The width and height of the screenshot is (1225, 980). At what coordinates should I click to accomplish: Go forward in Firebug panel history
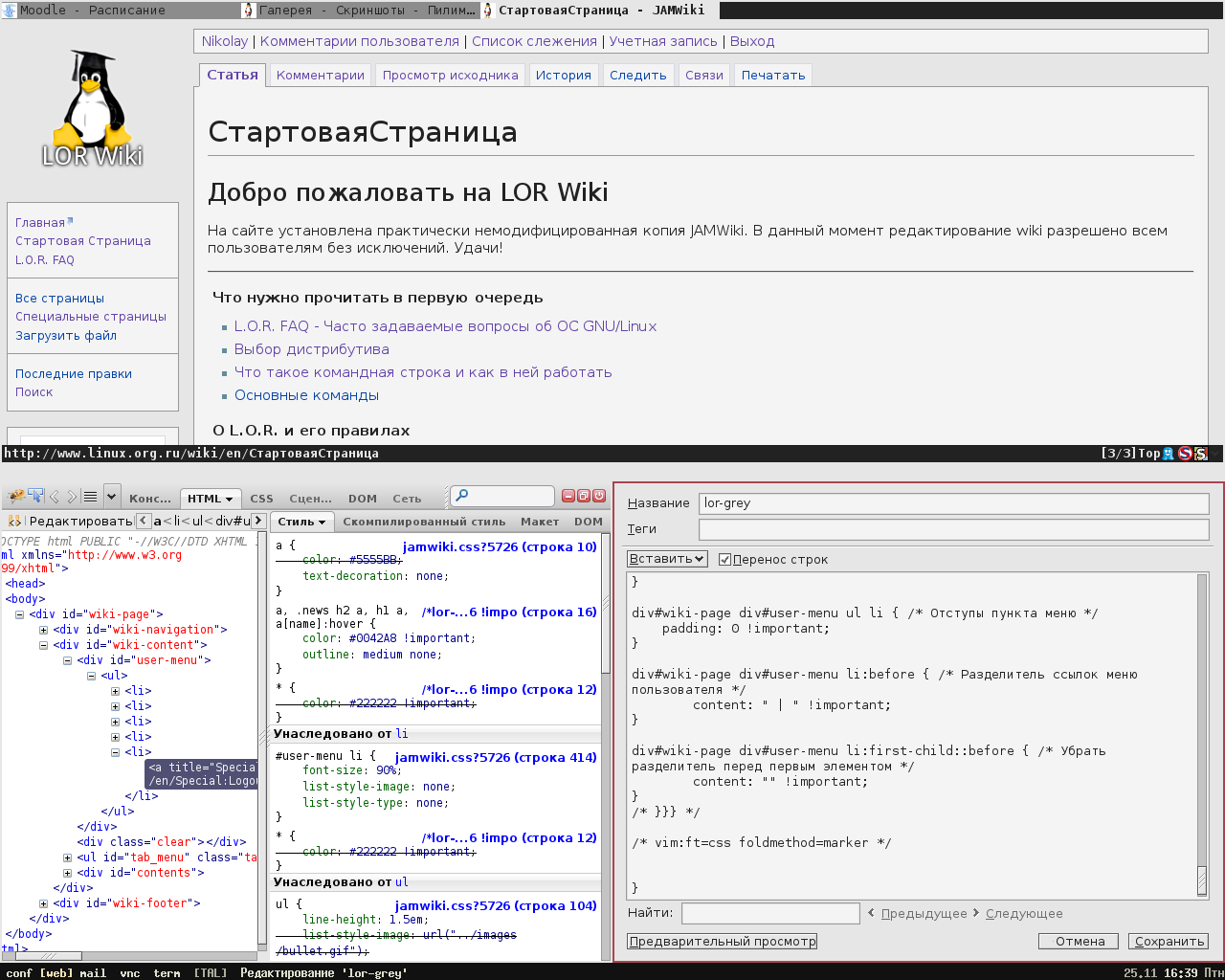[x=71, y=497]
